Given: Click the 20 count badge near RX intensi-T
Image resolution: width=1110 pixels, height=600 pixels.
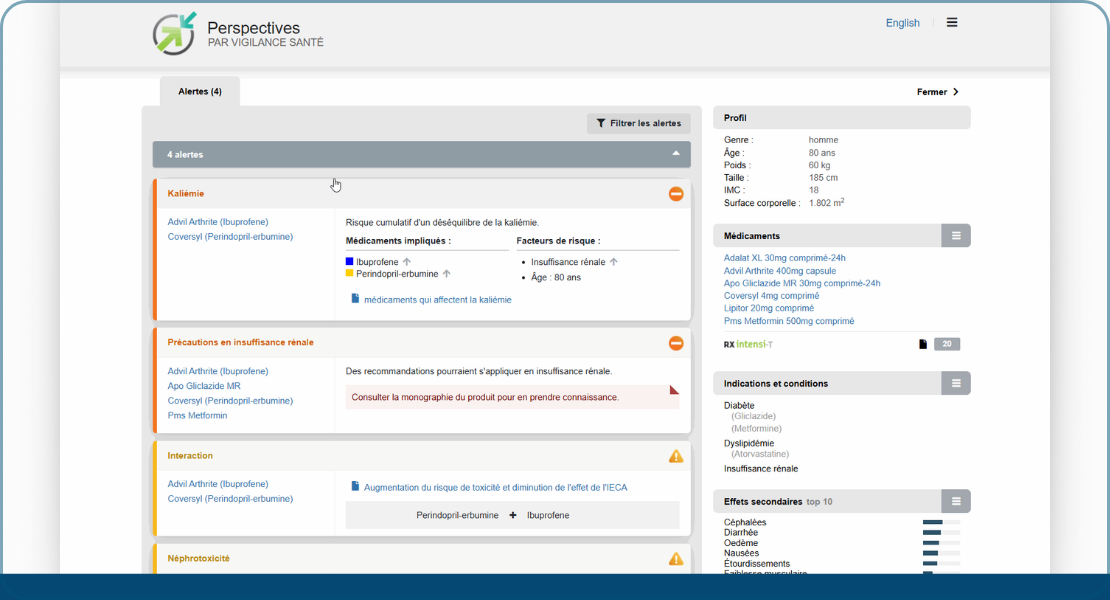Looking at the screenshot, I should coord(945,342).
